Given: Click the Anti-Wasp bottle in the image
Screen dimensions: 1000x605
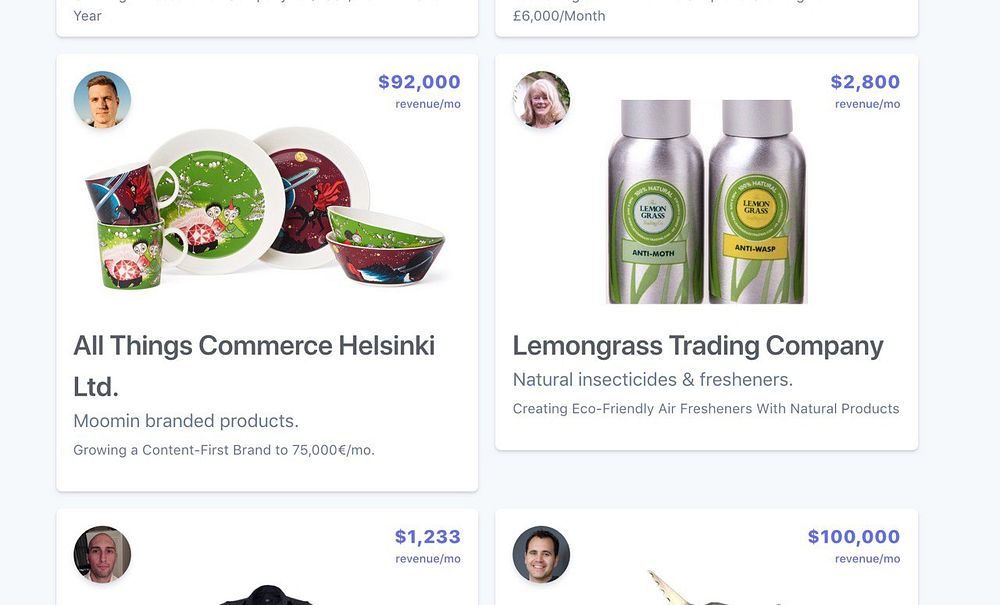Looking at the screenshot, I should pyautogui.click(x=757, y=201).
